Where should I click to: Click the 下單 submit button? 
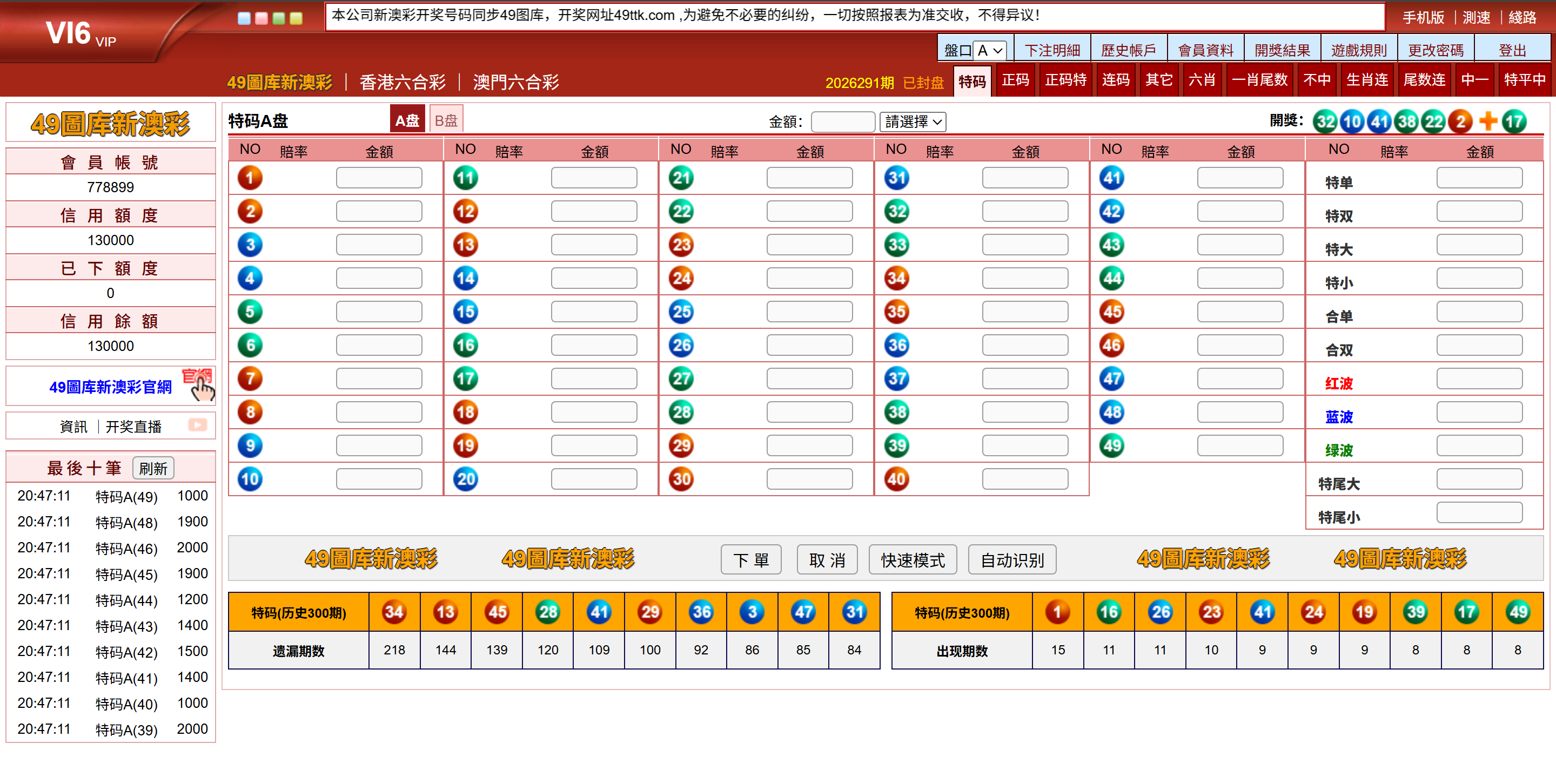point(751,559)
